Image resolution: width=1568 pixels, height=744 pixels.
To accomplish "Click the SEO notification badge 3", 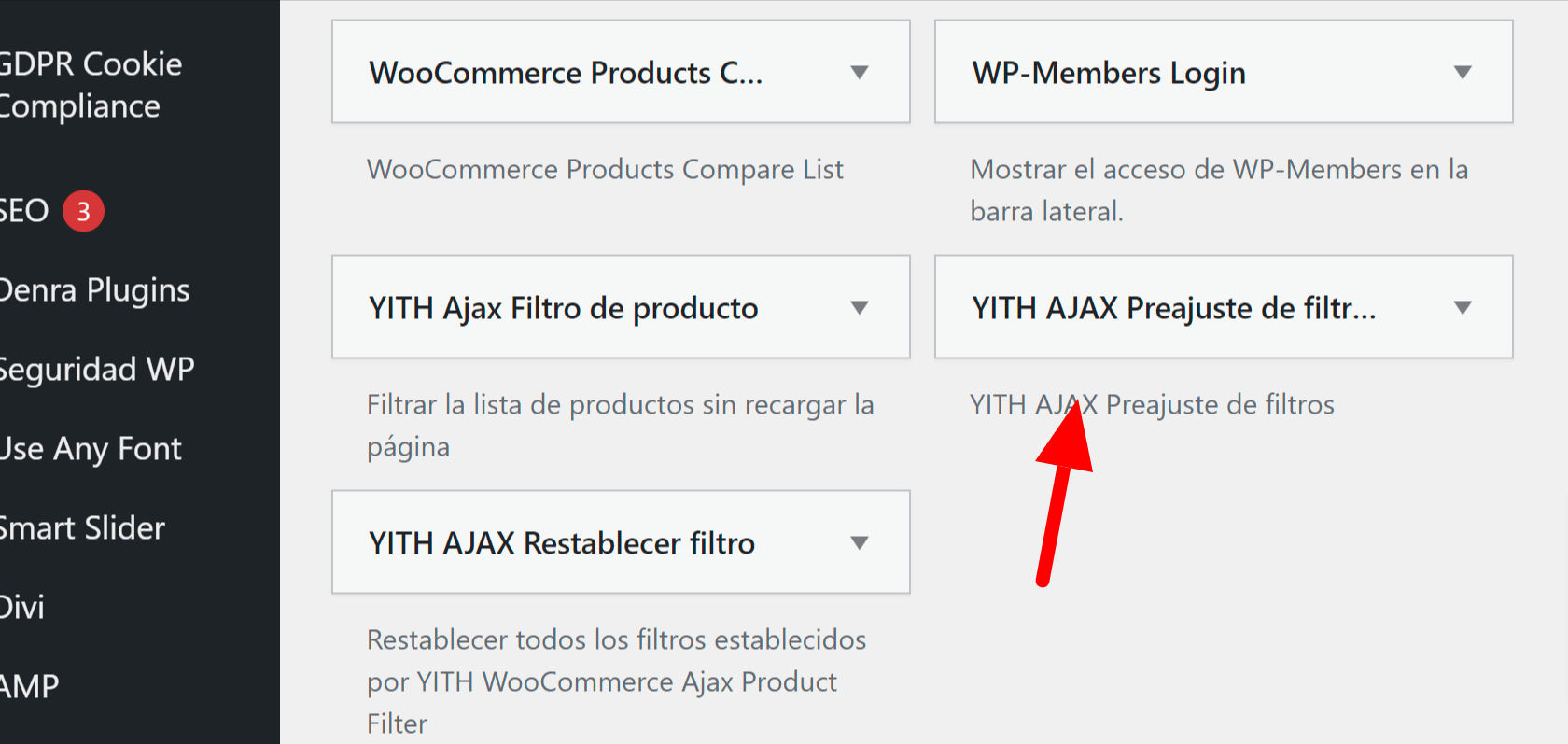I will pos(83,212).
